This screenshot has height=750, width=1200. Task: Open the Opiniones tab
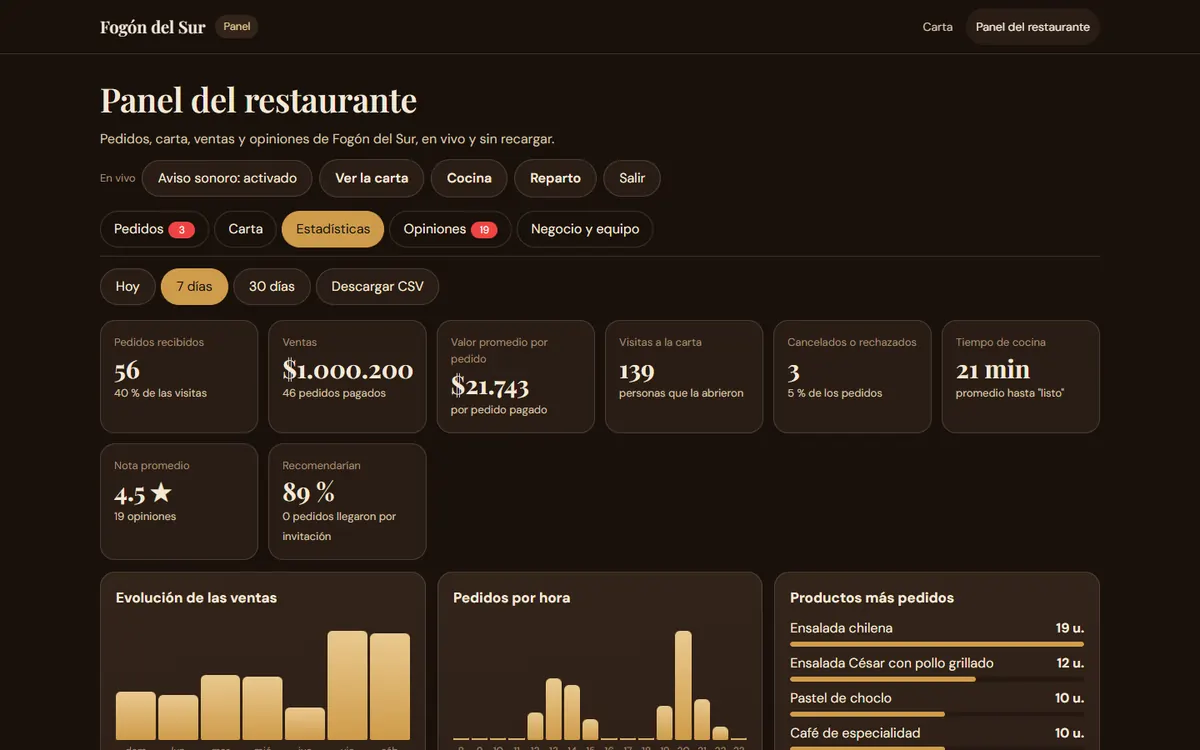click(x=450, y=229)
